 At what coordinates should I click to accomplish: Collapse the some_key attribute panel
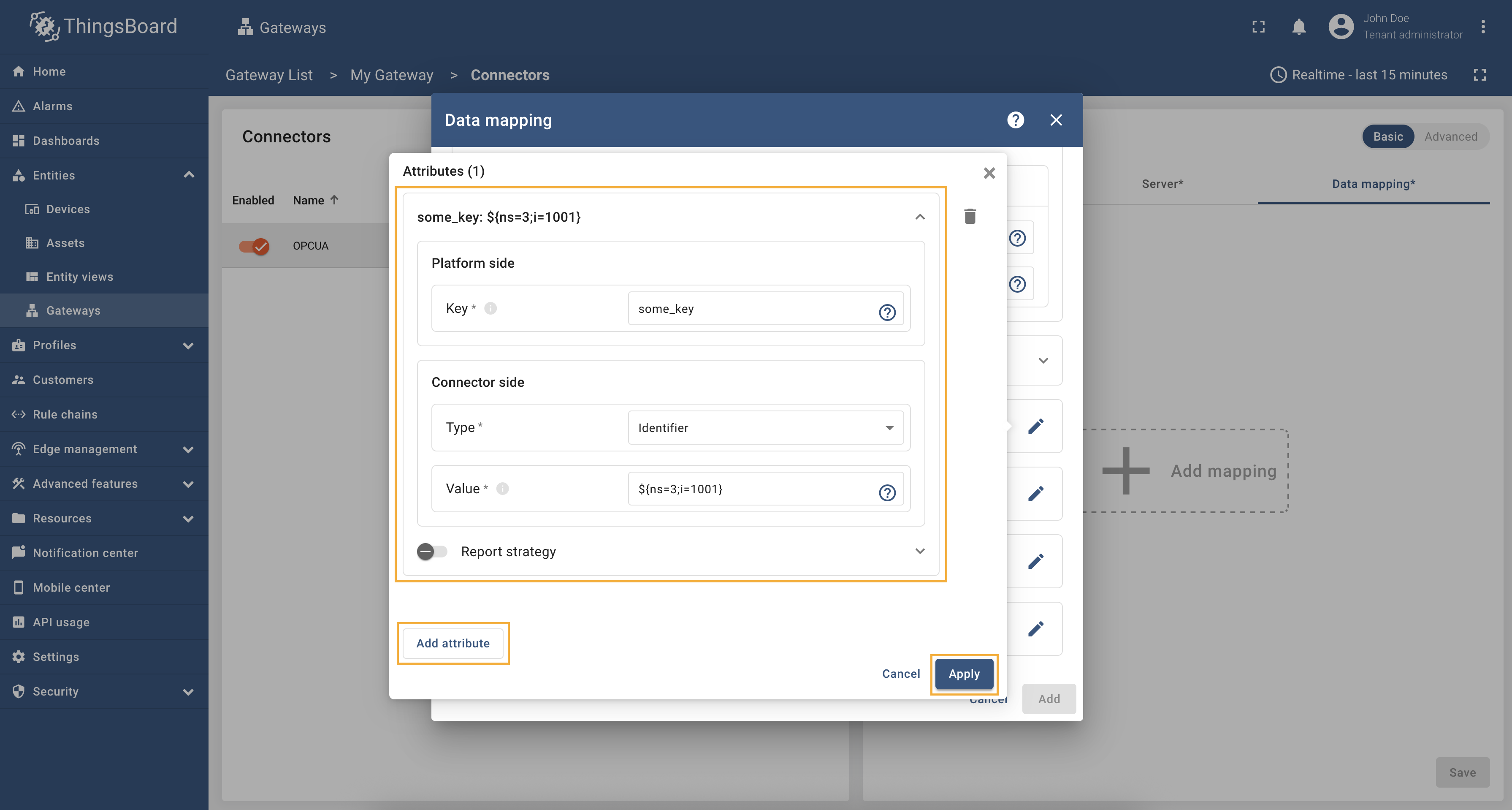click(x=920, y=217)
